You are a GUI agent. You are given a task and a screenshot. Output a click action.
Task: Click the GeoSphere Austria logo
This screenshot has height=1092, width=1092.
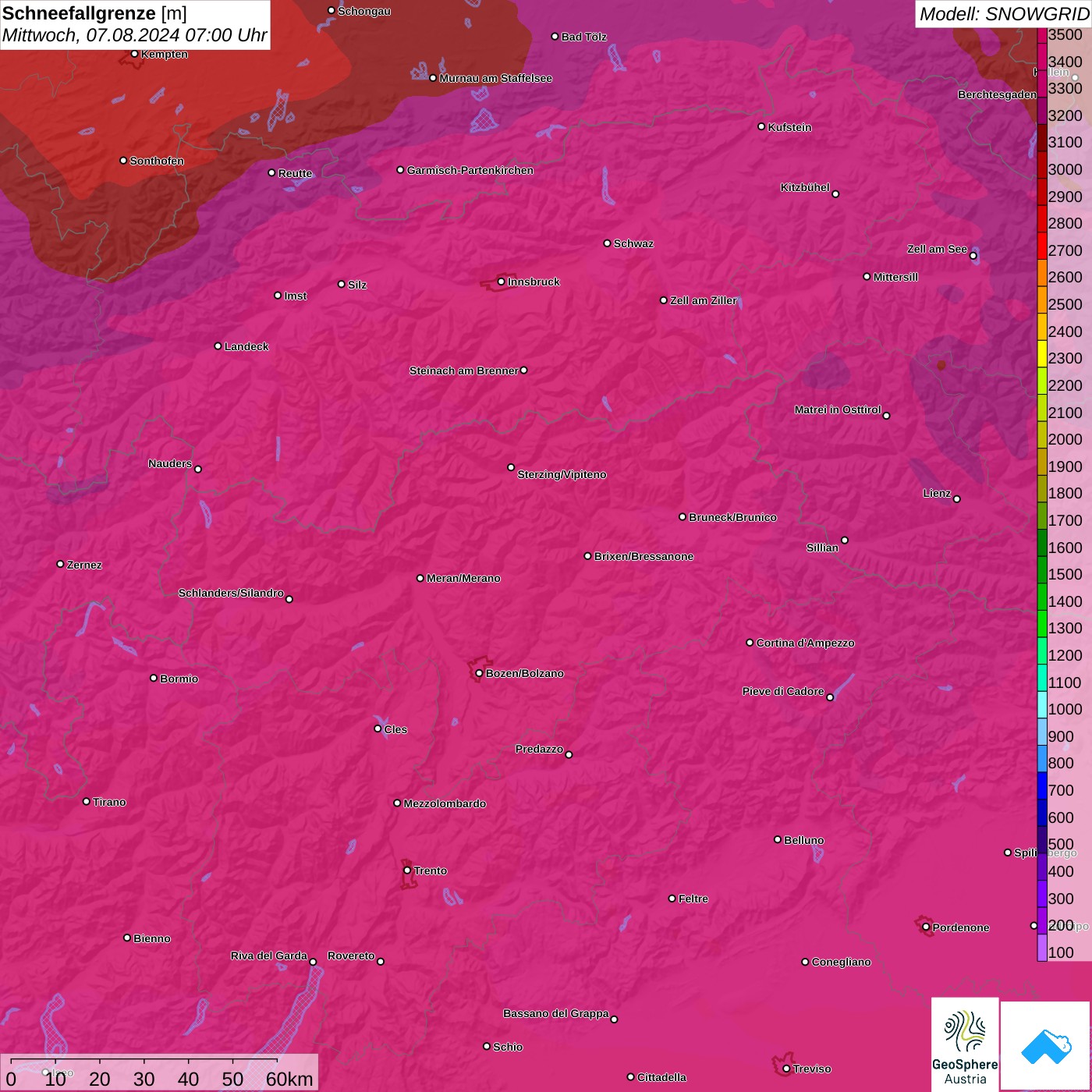pos(965,1044)
